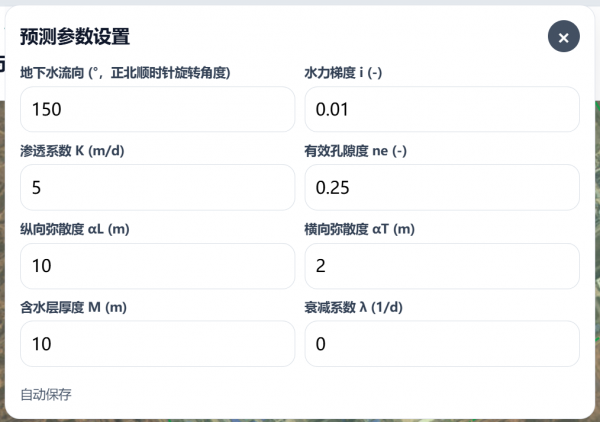Select the 渗透系数 K input box
This screenshot has width=600, height=422.
(157, 187)
